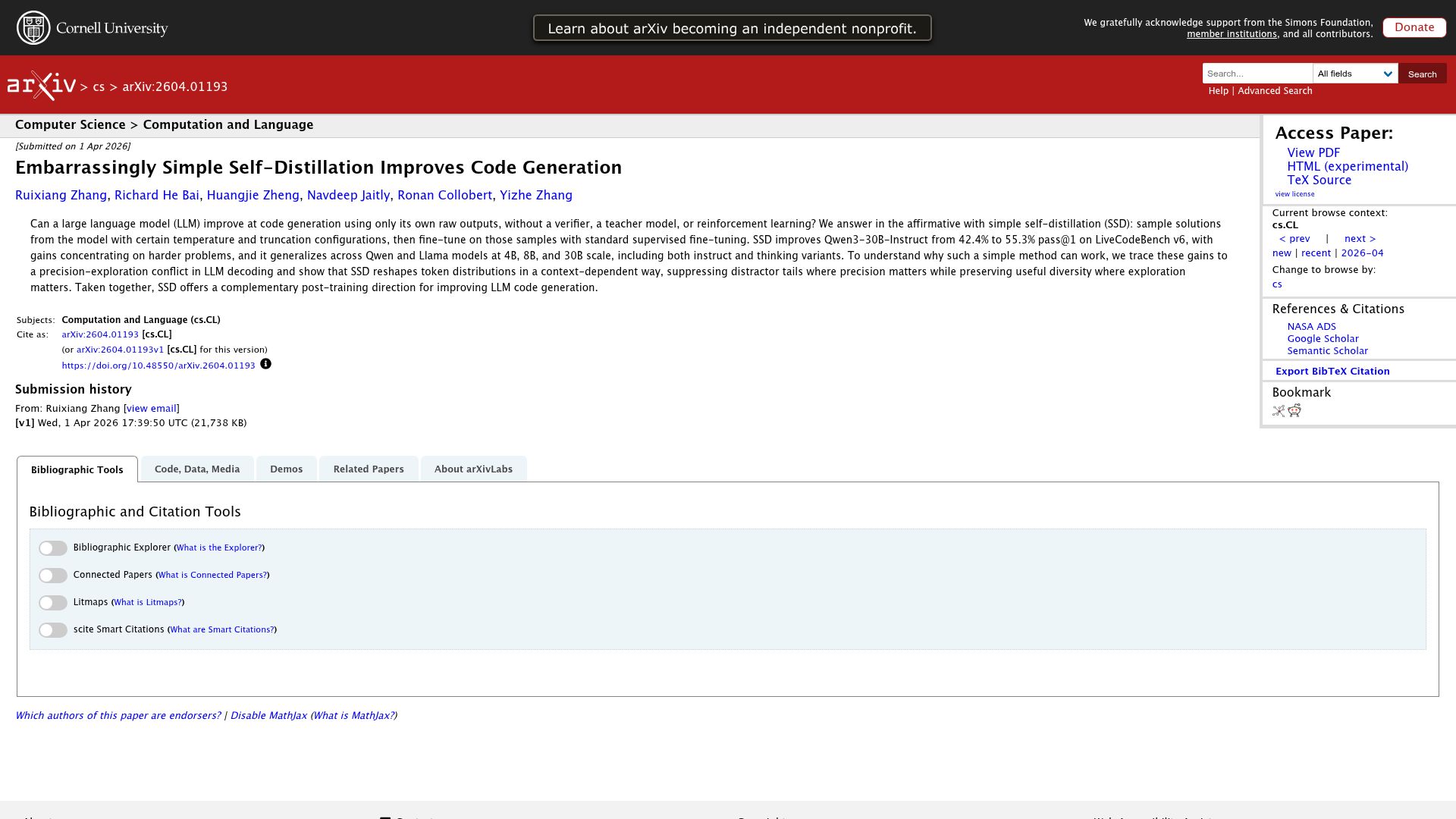1456x819 pixels.
Task: Click Export BibTeX Citation
Action: 1332,371
